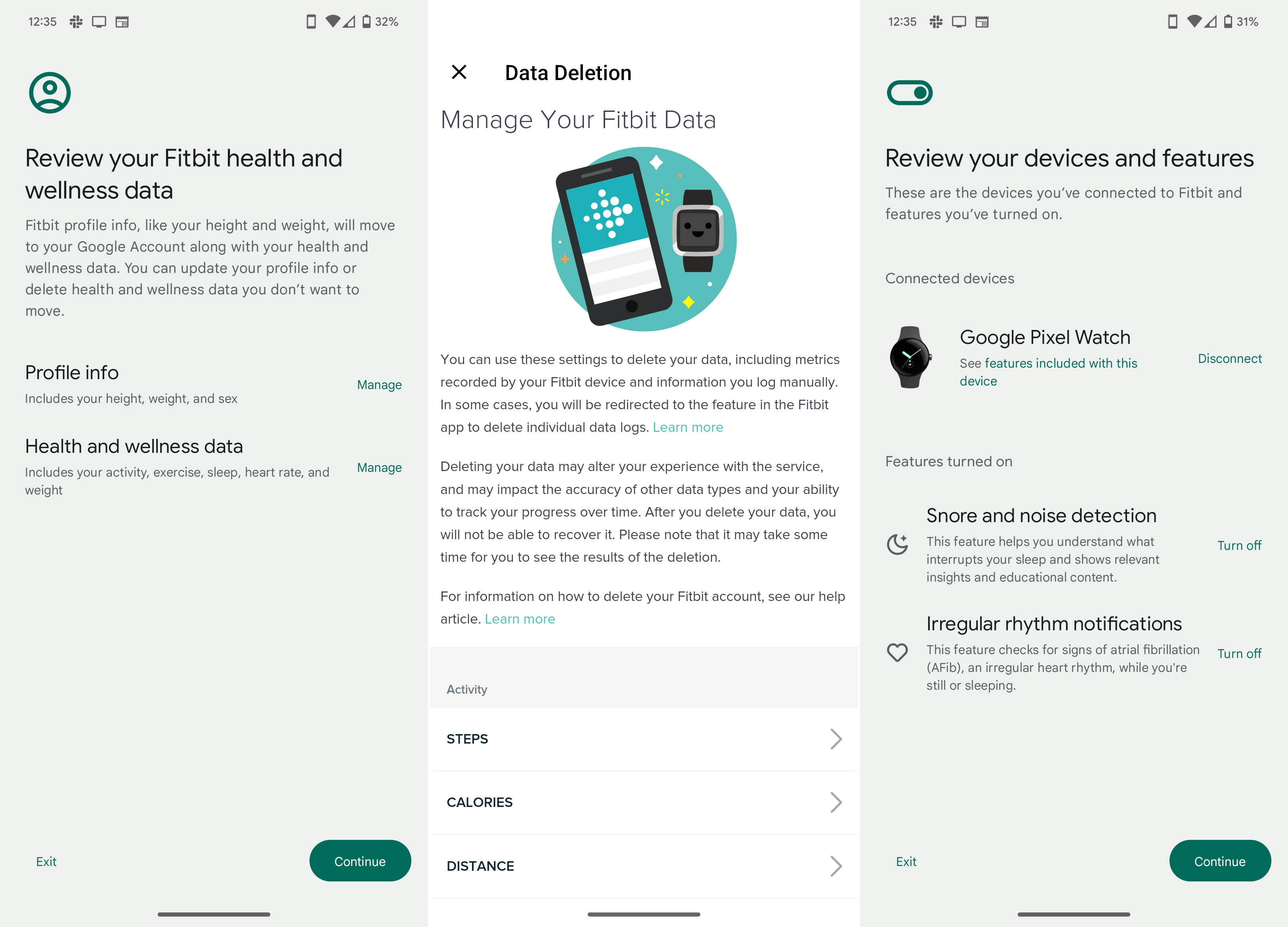Expand the STEPS activity data section
Viewport: 1288px width, 927px height.
[644, 739]
